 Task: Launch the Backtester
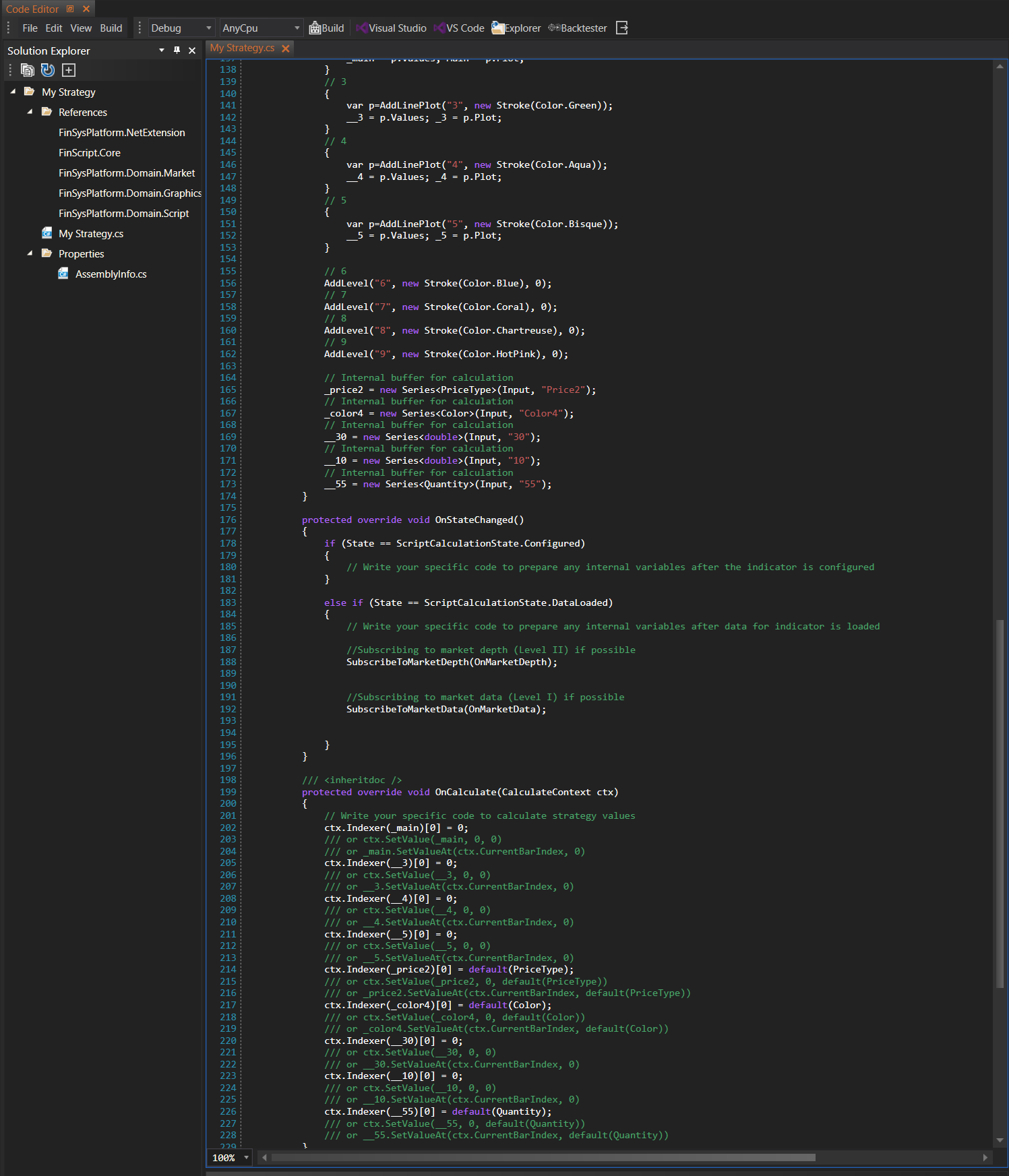tap(578, 28)
